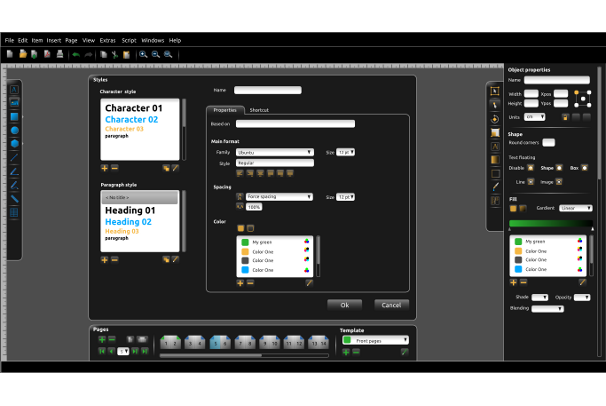The width and height of the screenshot is (606, 406).
Task: Toggle the Shape text floating option
Action: click(559, 167)
